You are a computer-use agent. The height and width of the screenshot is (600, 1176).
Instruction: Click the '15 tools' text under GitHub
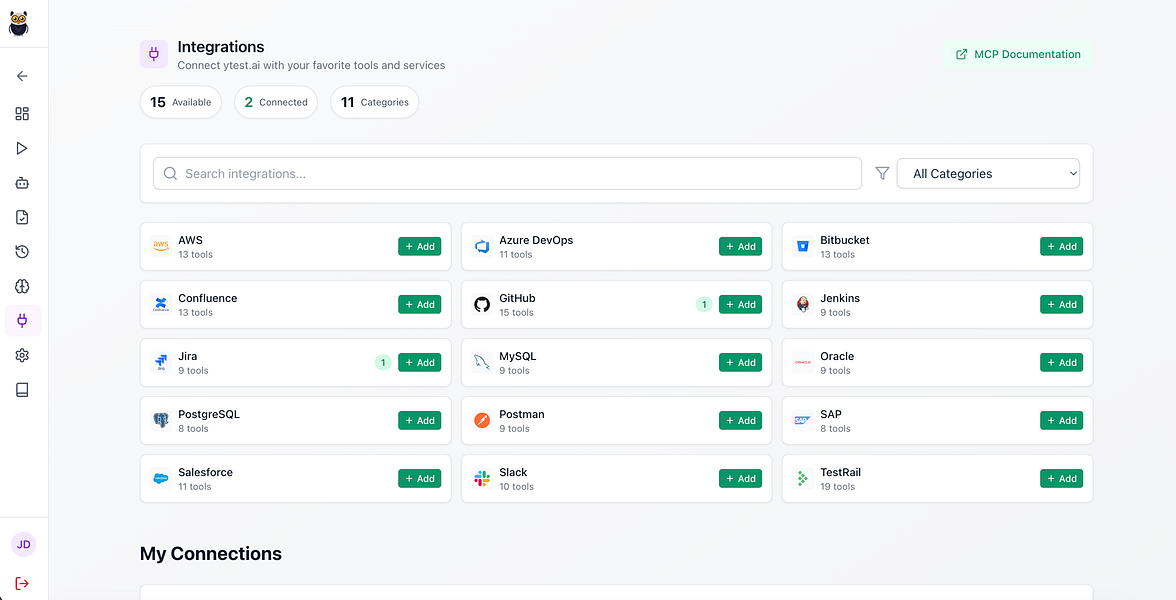516,313
